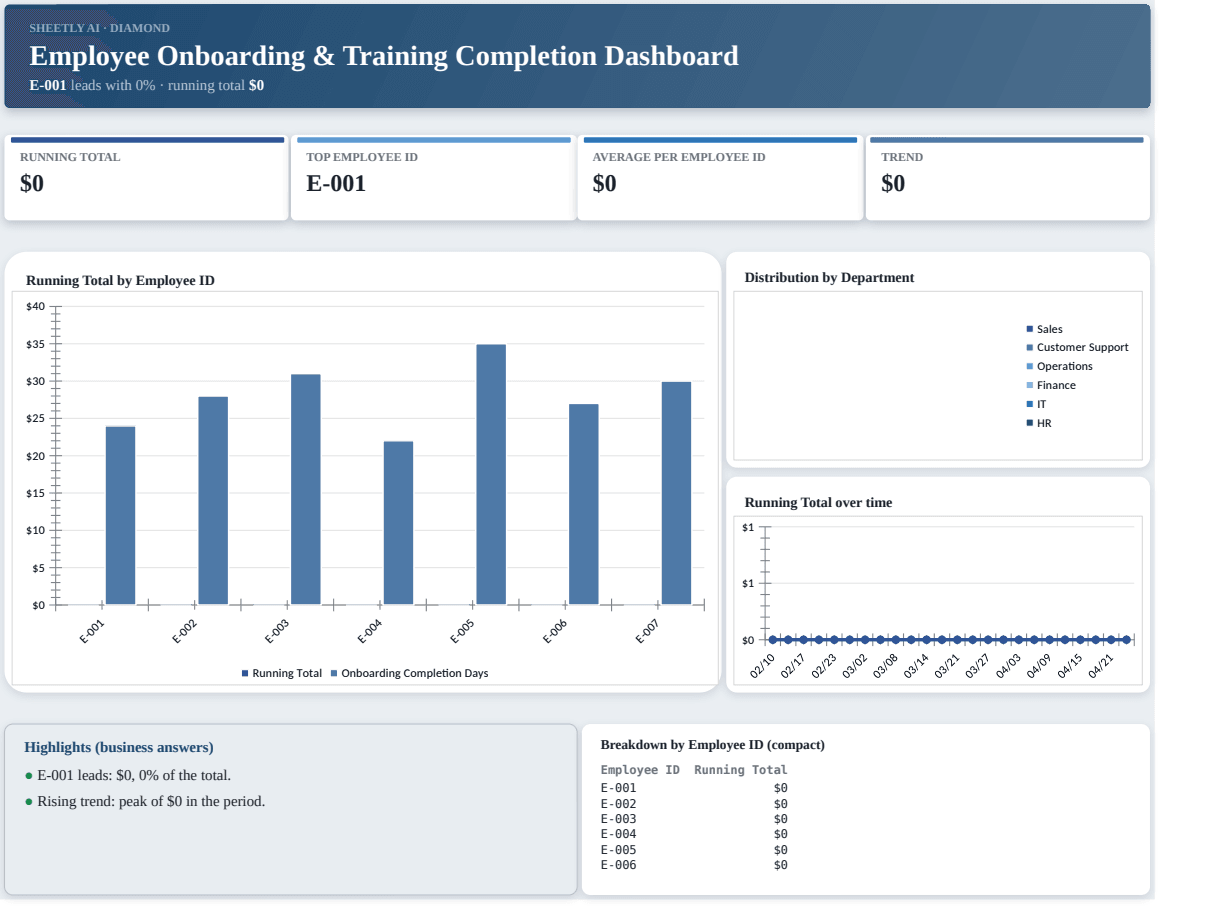Click the $25 y-axis label on the bar chart
Viewport: 1227px width, 922px height.
click(x=36, y=418)
